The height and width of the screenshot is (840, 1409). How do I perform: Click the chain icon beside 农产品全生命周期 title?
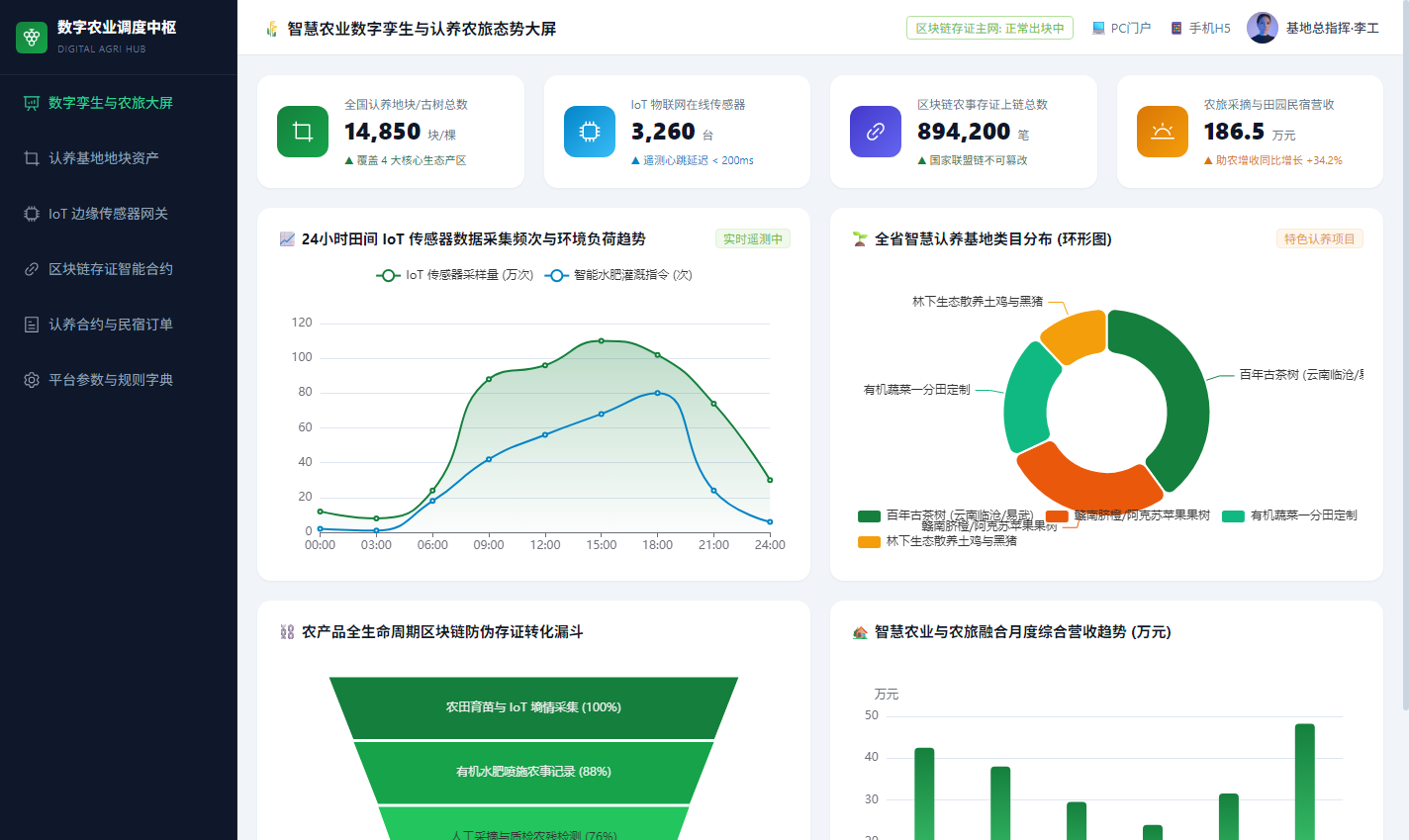click(288, 631)
